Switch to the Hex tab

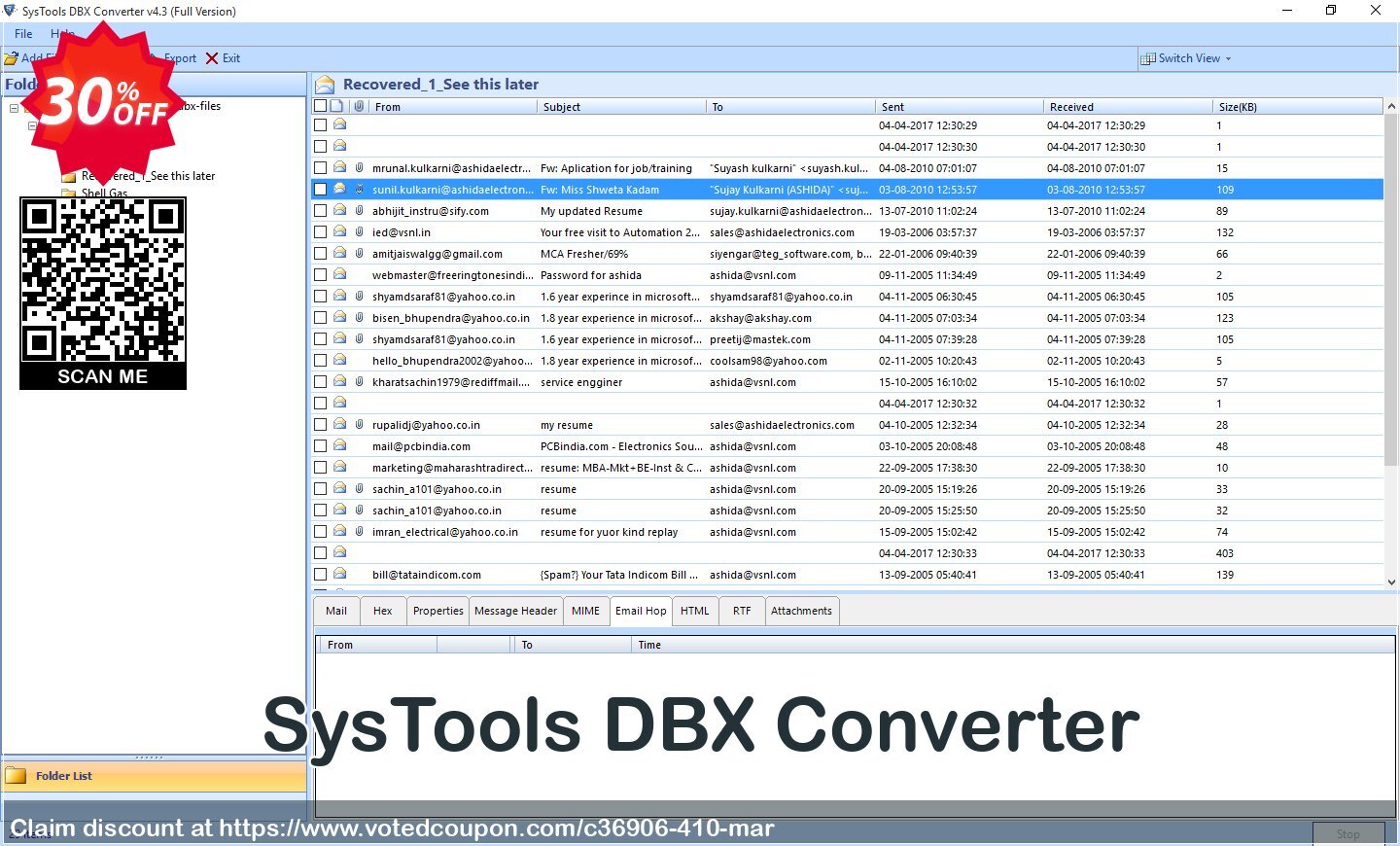[x=383, y=611]
